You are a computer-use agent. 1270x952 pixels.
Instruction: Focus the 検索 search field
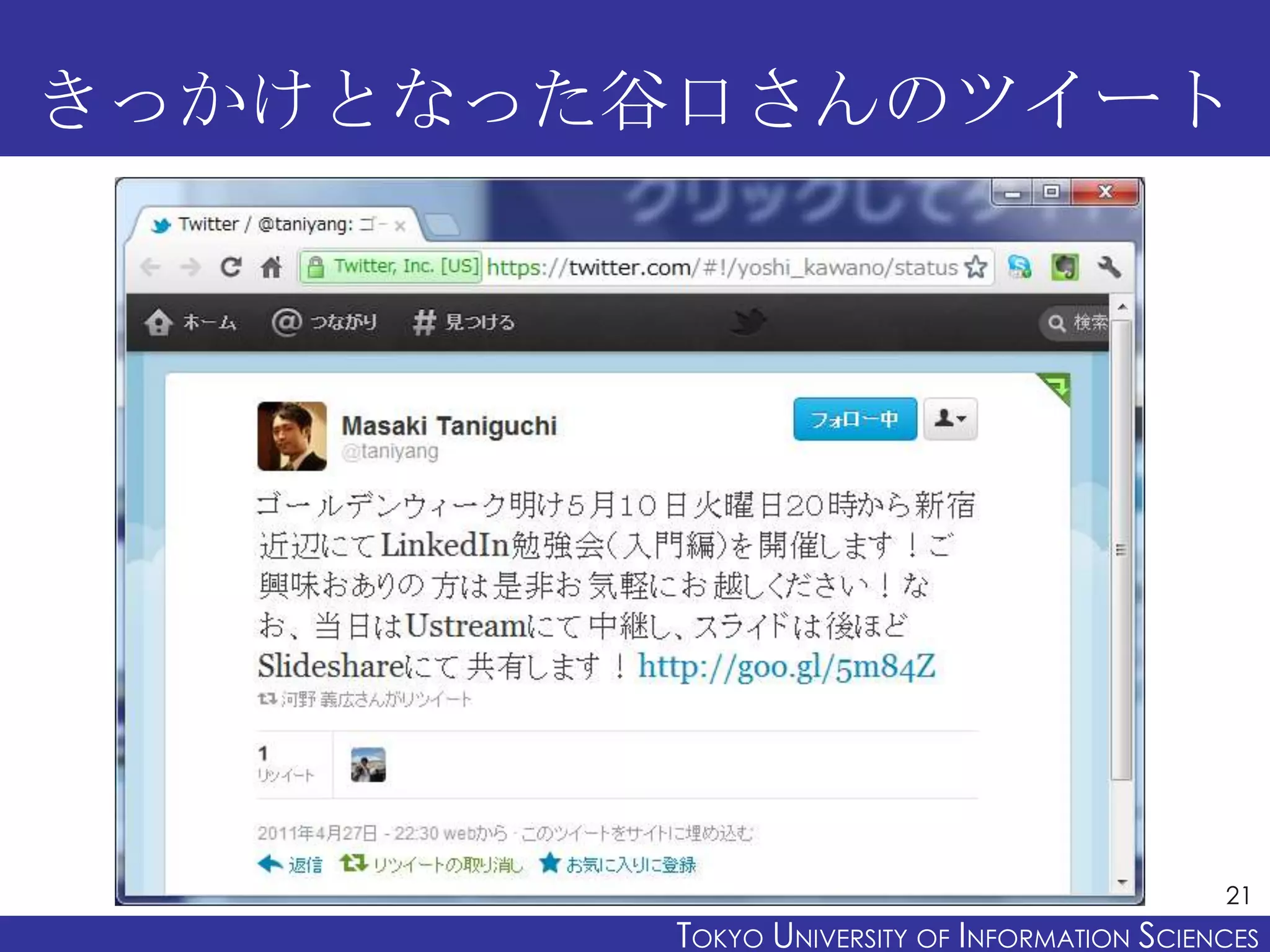(x=1075, y=322)
